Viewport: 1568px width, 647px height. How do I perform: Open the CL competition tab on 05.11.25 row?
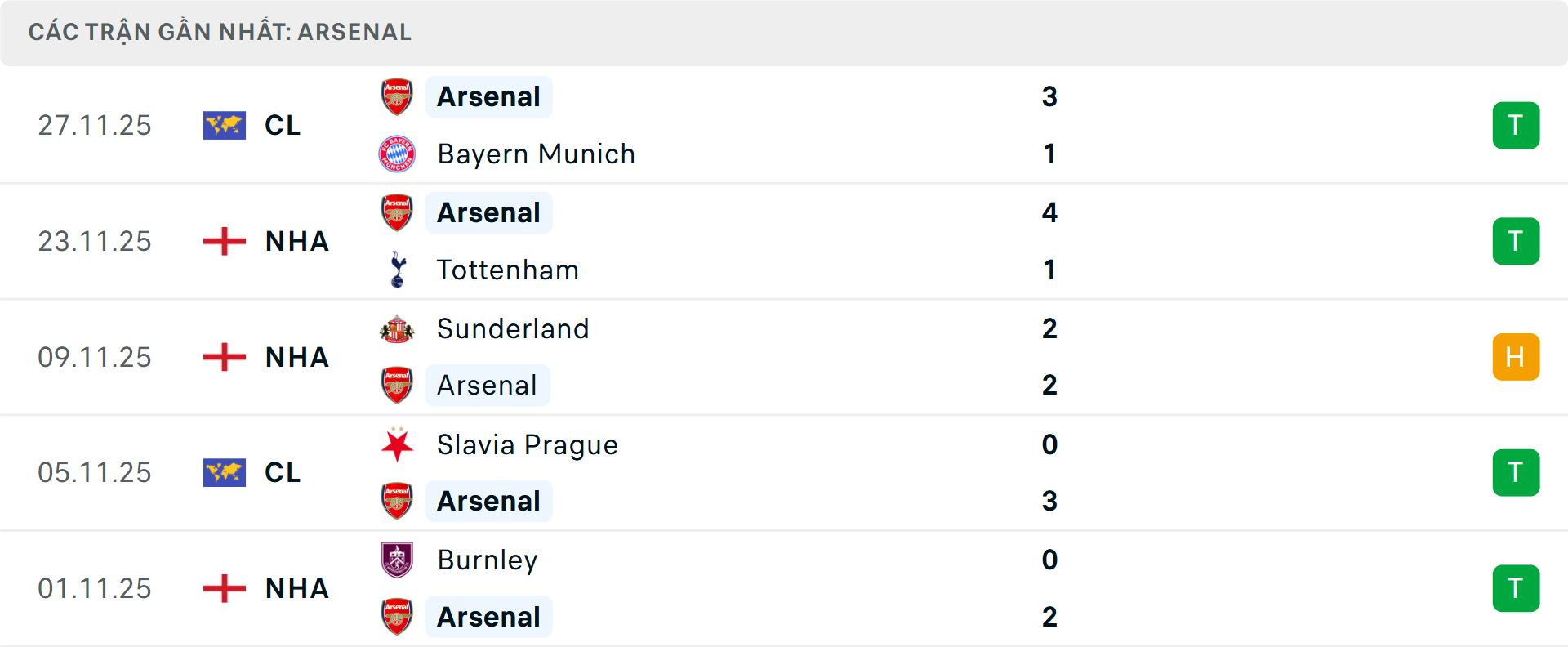281,472
